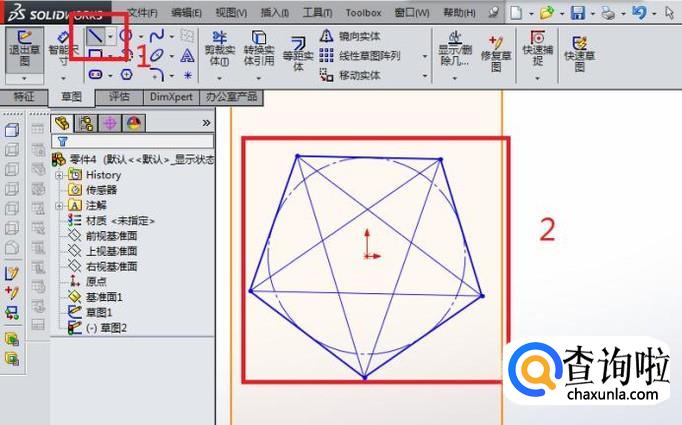
Task: Click 转换实体引用 Convert Entities tool
Action: pos(259,49)
